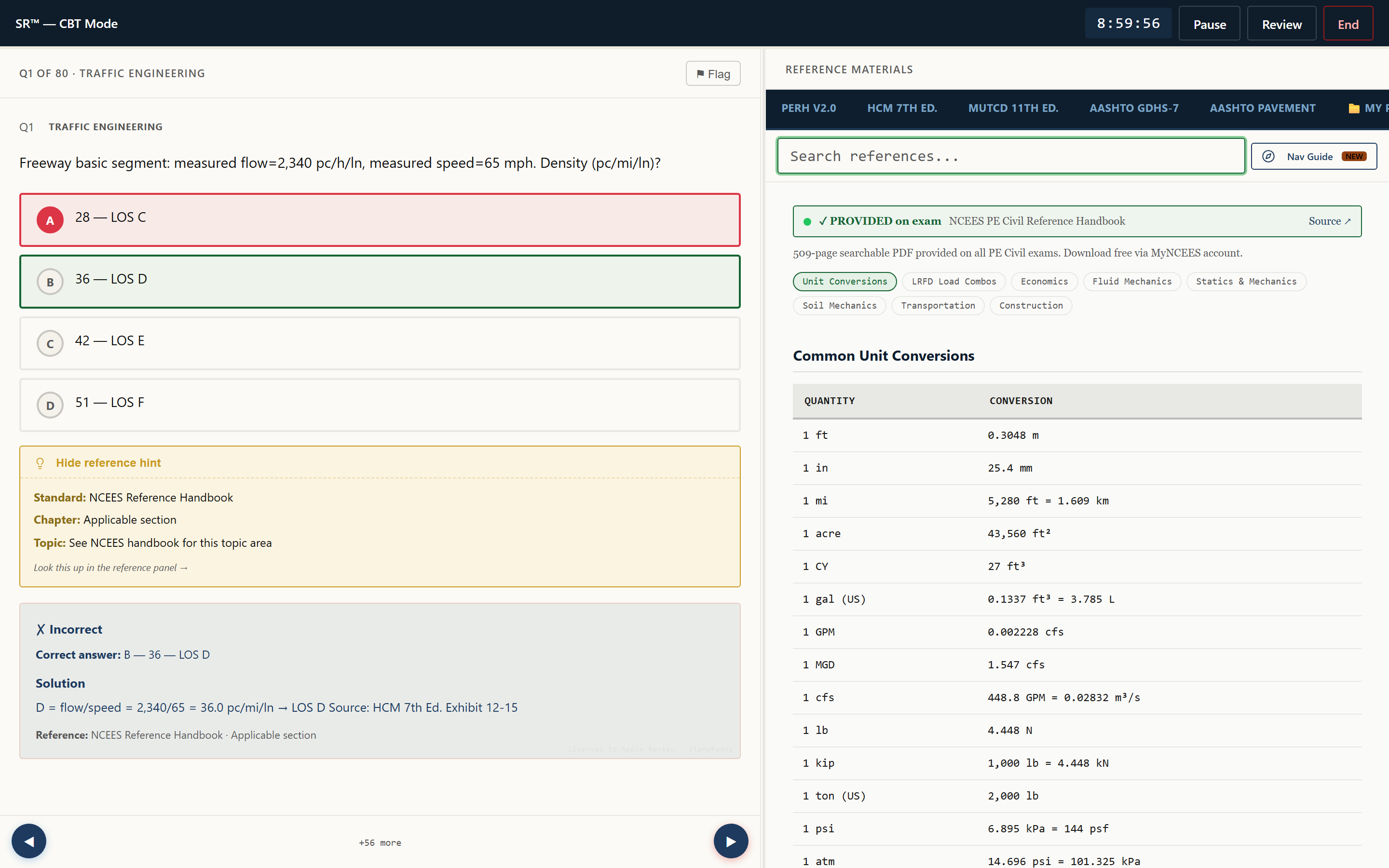Click the NEW badge on Nav Guide
1389x868 pixels.
[1354, 157]
